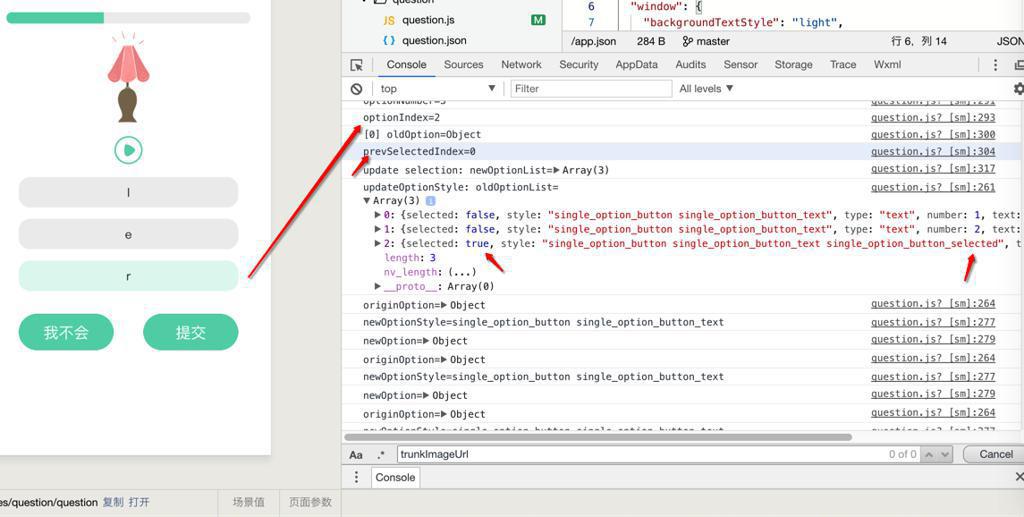
Task: Select the bottom drawer Console tab
Action: coord(395,477)
